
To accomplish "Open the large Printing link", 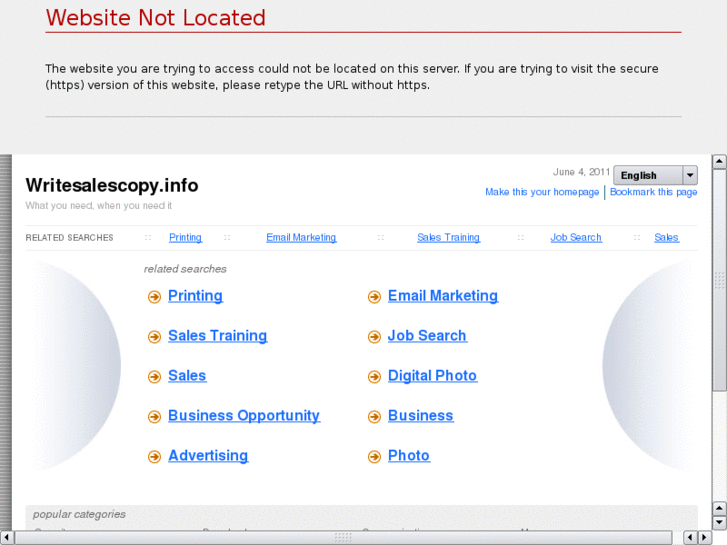I will click(195, 296).
